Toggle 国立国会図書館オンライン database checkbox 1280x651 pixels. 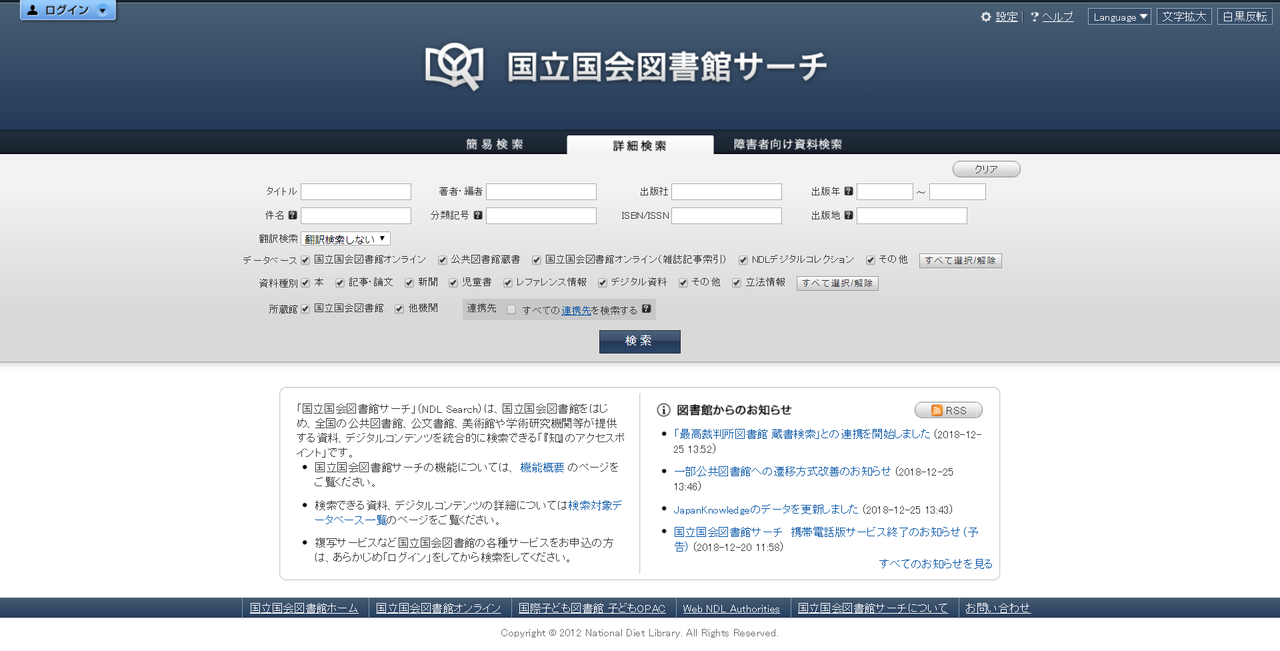(306, 260)
